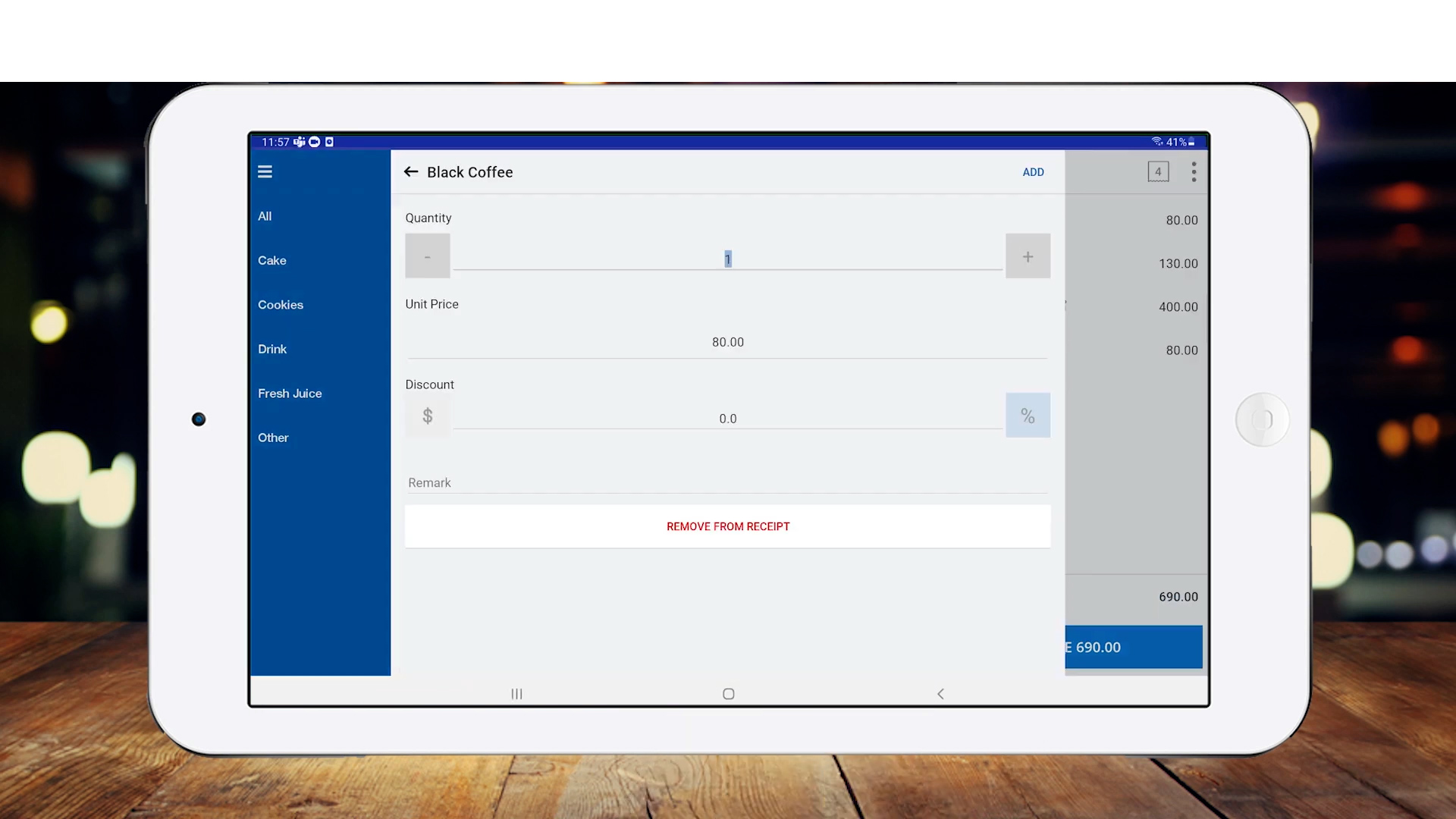This screenshot has width=1456, height=819.
Task: Click the Unit Price field showing 80.00
Action: tap(727, 342)
